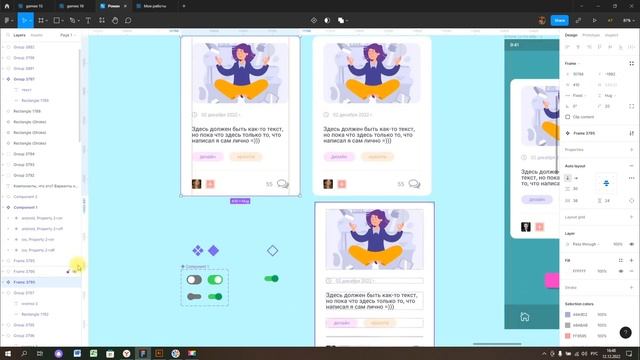Open the help question-mark button
This screenshot has width=640, height=360.
coord(625,333)
